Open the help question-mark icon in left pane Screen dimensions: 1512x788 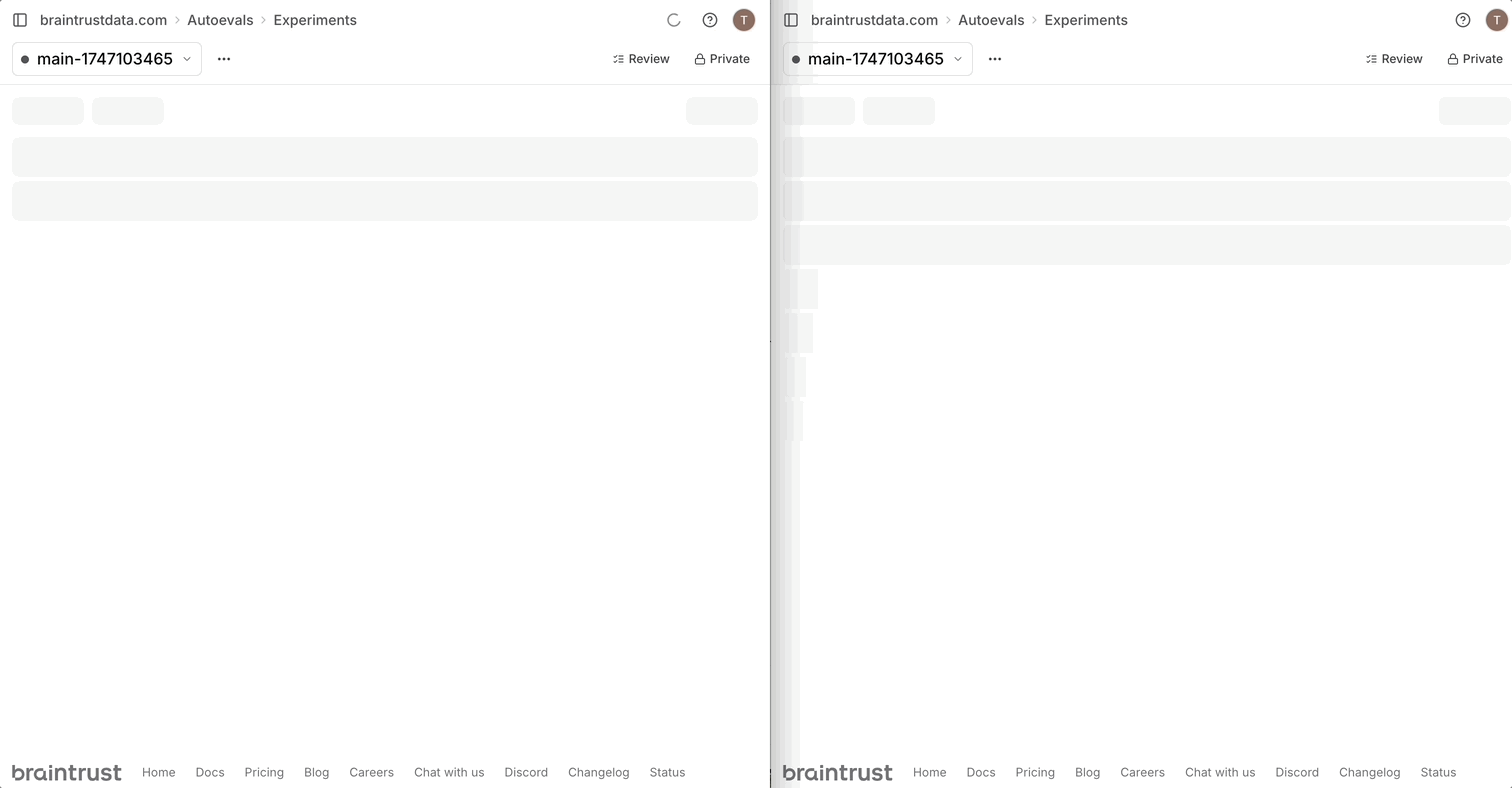710,20
